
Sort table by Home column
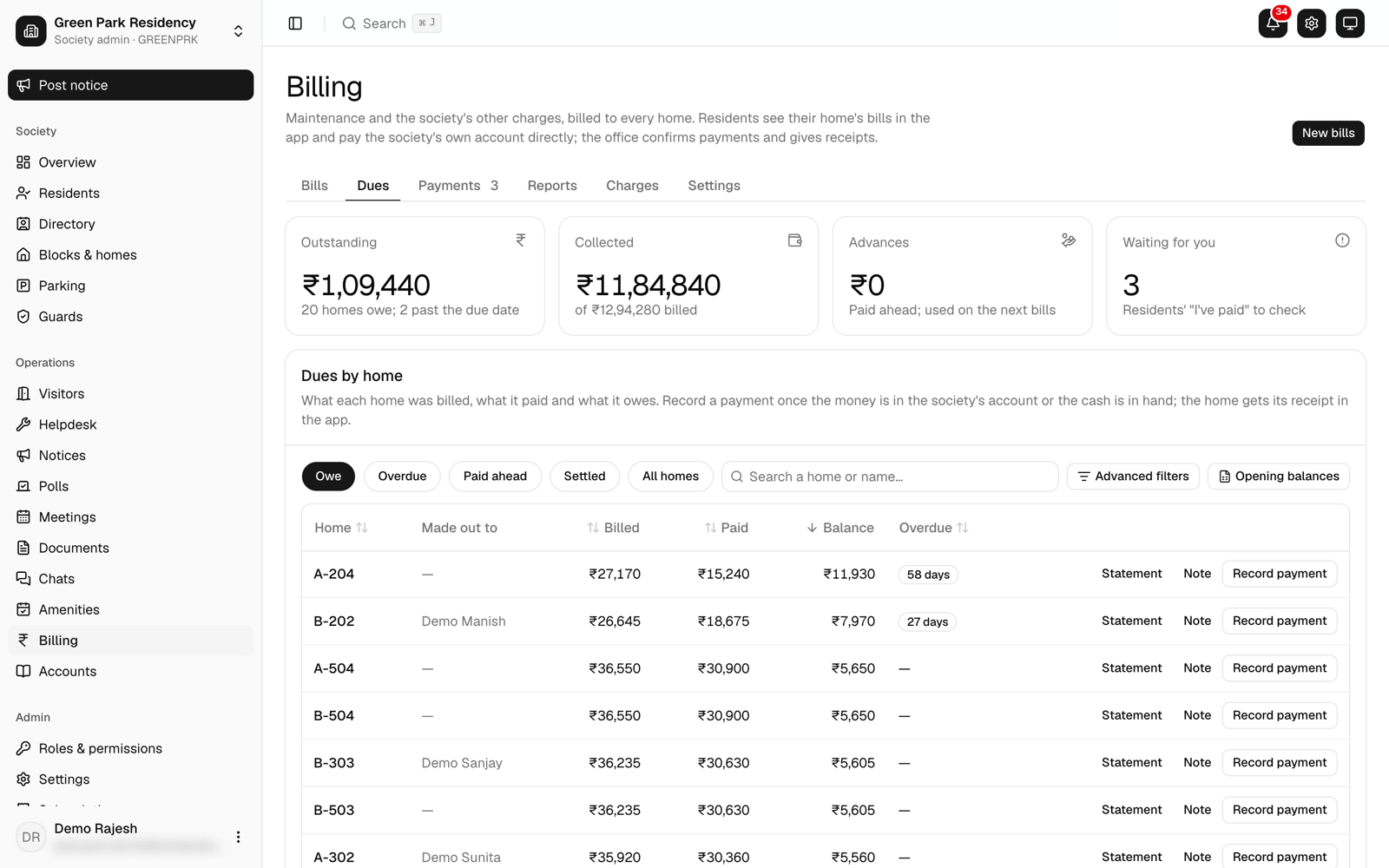pyautogui.click(x=341, y=528)
